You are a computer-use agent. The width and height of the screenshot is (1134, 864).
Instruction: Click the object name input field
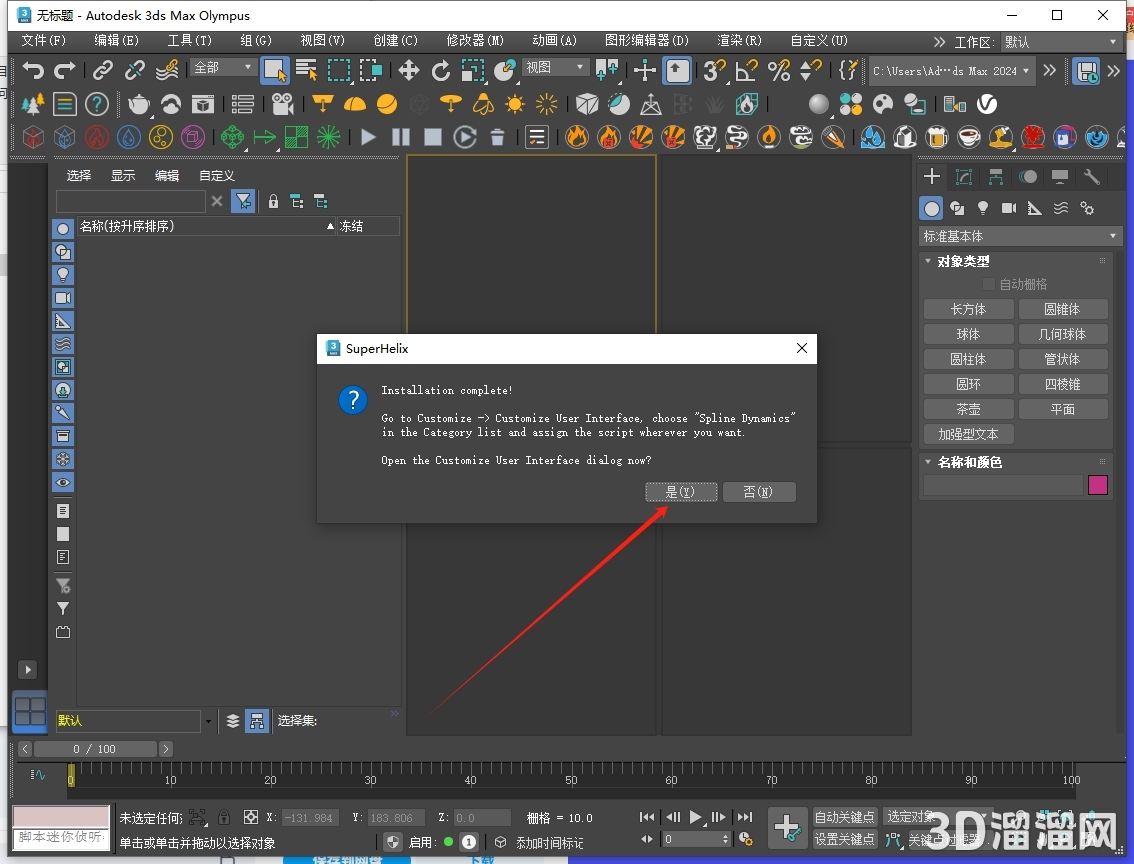[x=1003, y=484]
